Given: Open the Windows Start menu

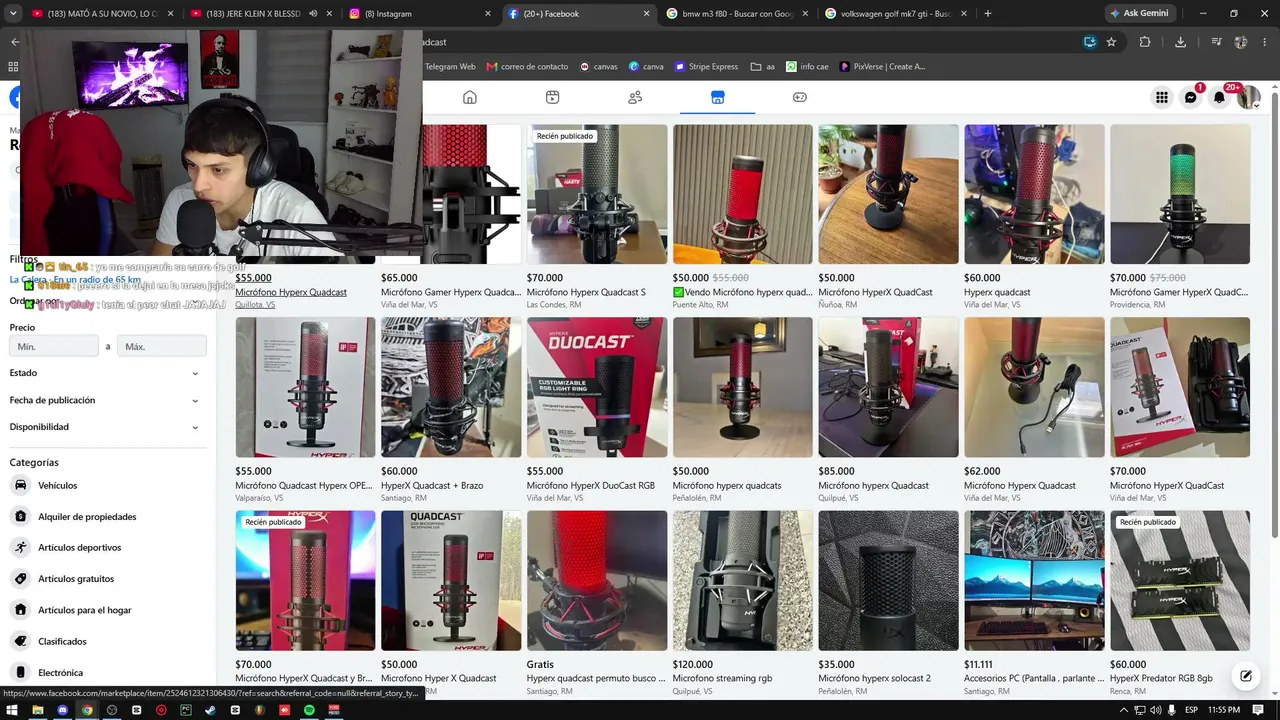Looking at the screenshot, I should [13, 710].
